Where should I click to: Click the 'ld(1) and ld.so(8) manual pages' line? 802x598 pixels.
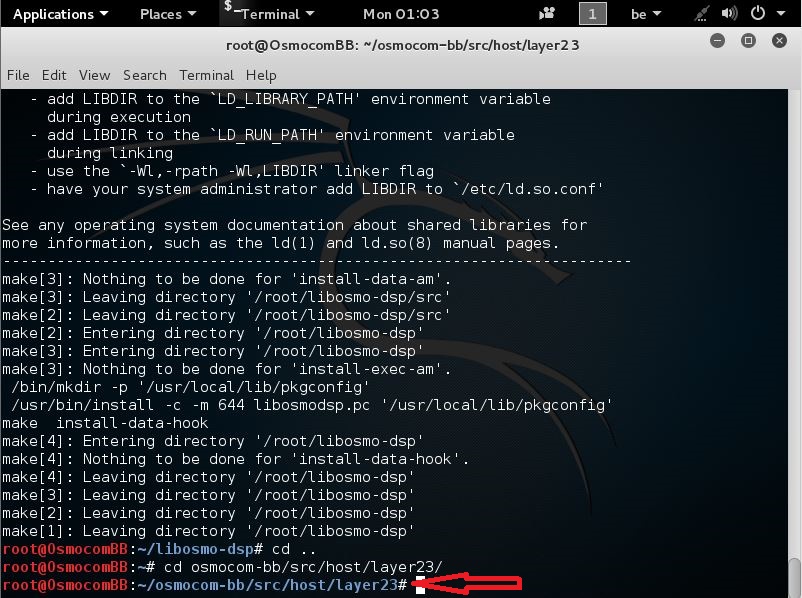(281, 243)
